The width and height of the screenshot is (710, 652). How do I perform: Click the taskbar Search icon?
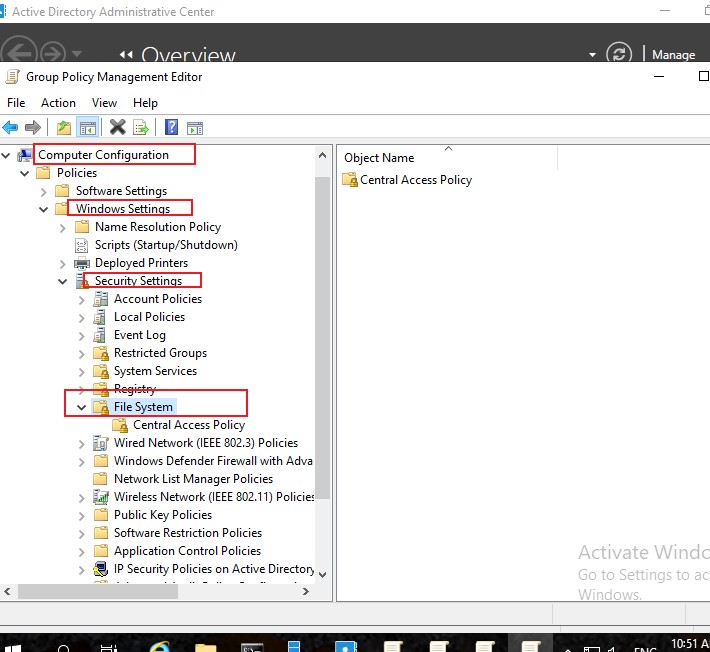[x=64, y=648]
